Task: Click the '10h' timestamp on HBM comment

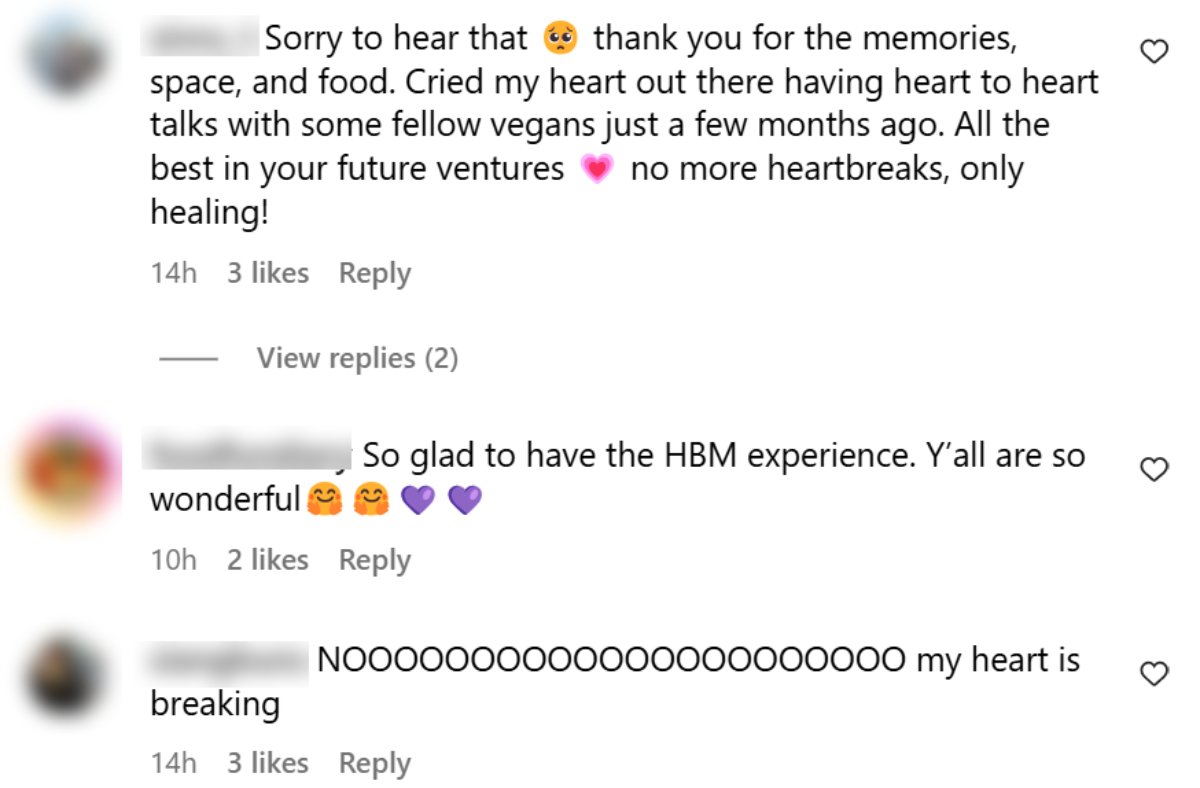Action: (x=174, y=560)
